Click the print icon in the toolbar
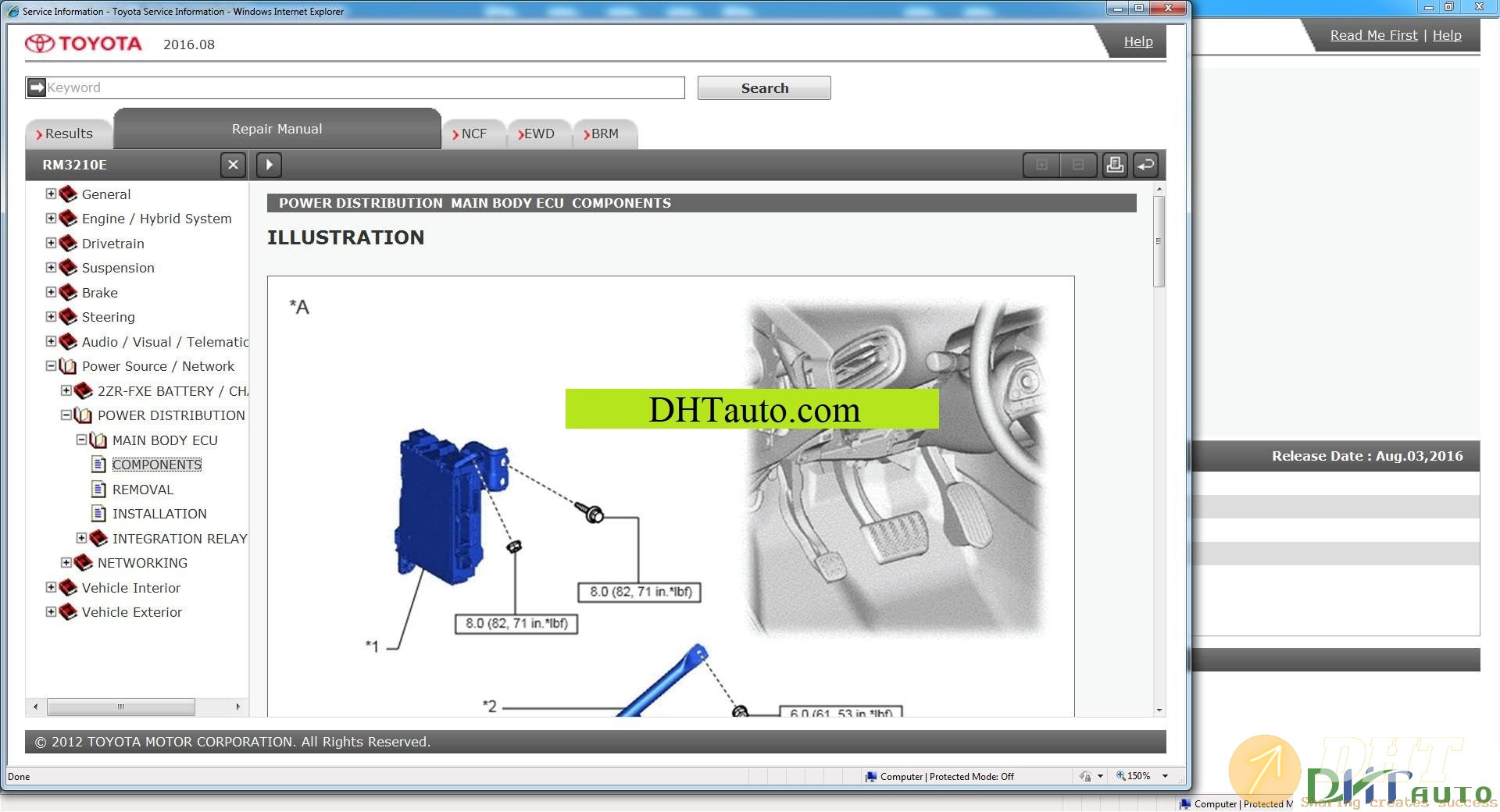The image size is (1500, 812). click(x=1115, y=165)
